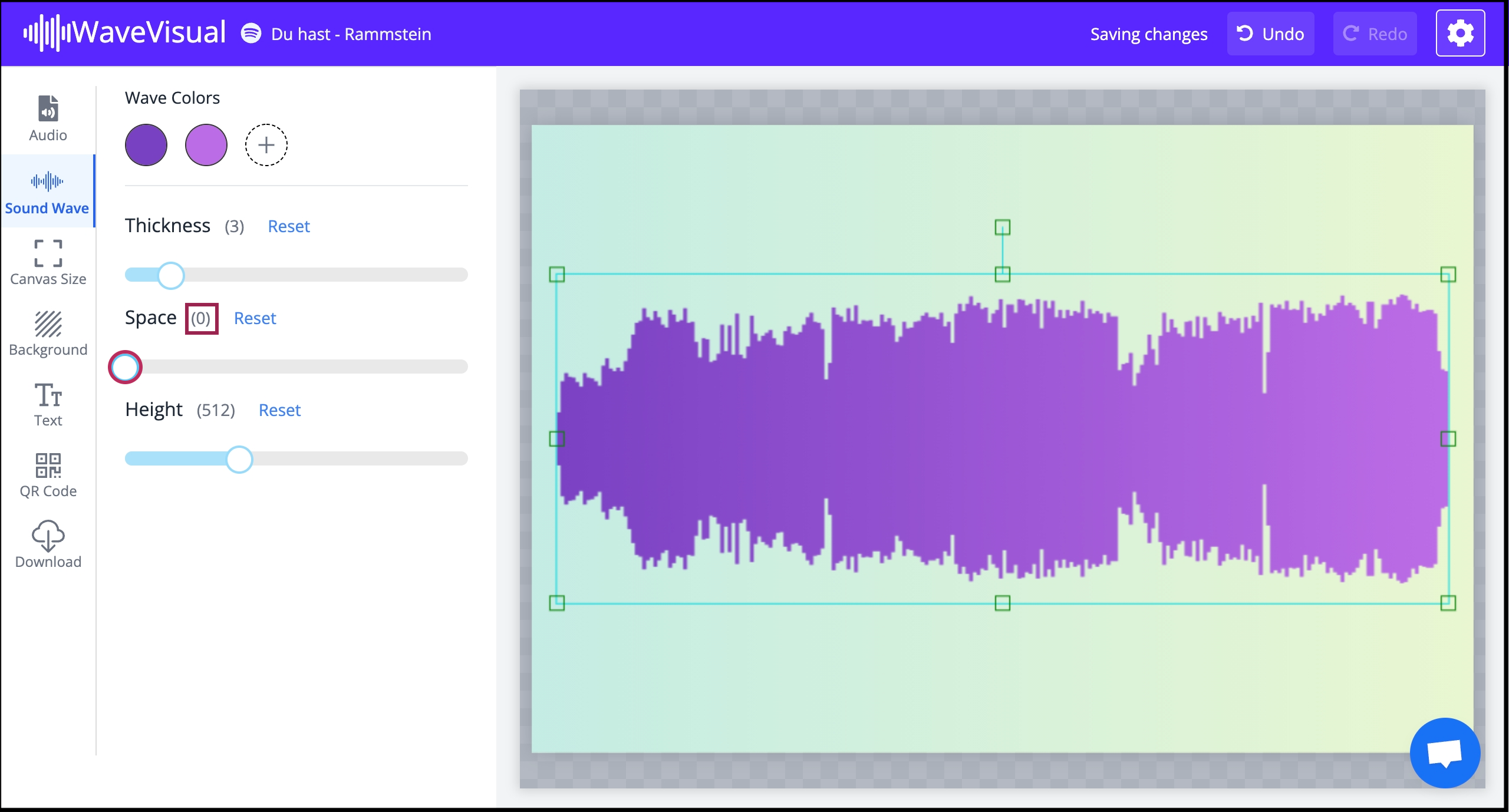Reset the Thickness value
This screenshot has width=1509, height=812.
[289, 226]
